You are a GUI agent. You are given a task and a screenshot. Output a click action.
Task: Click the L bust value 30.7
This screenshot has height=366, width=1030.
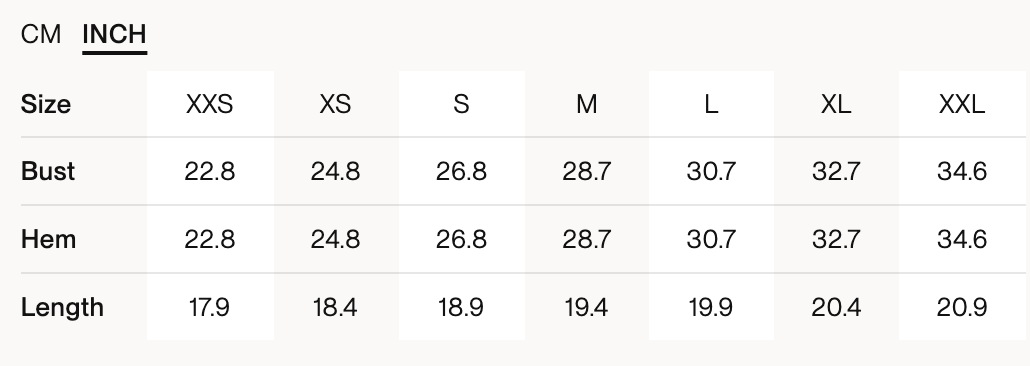pos(711,172)
